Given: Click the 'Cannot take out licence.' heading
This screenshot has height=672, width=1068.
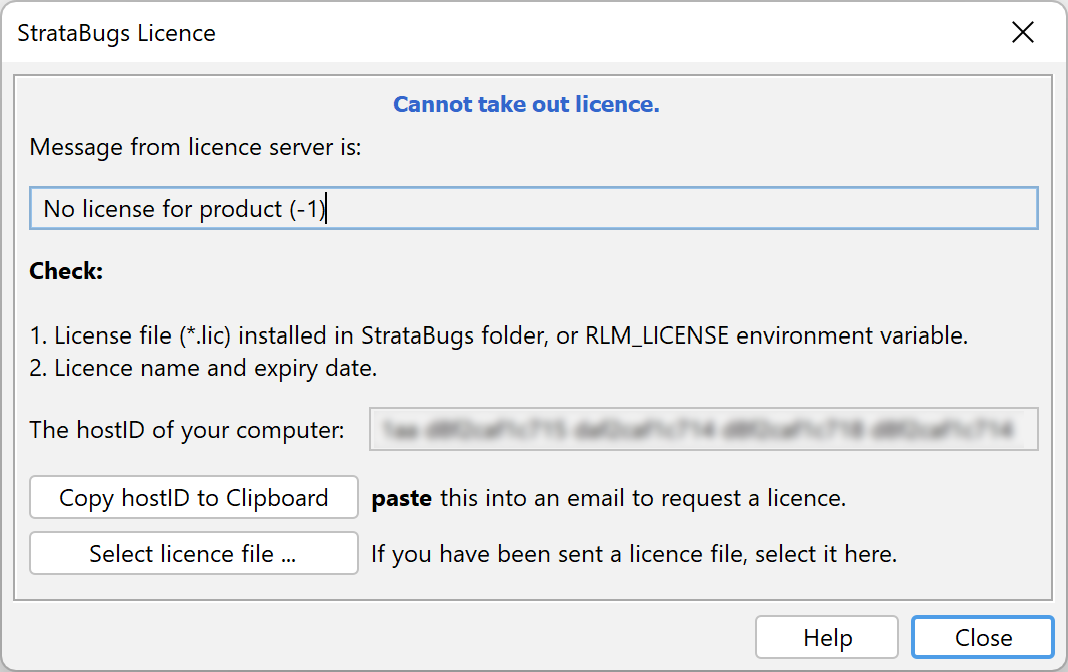Looking at the screenshot, I should (x=527, y=104).
